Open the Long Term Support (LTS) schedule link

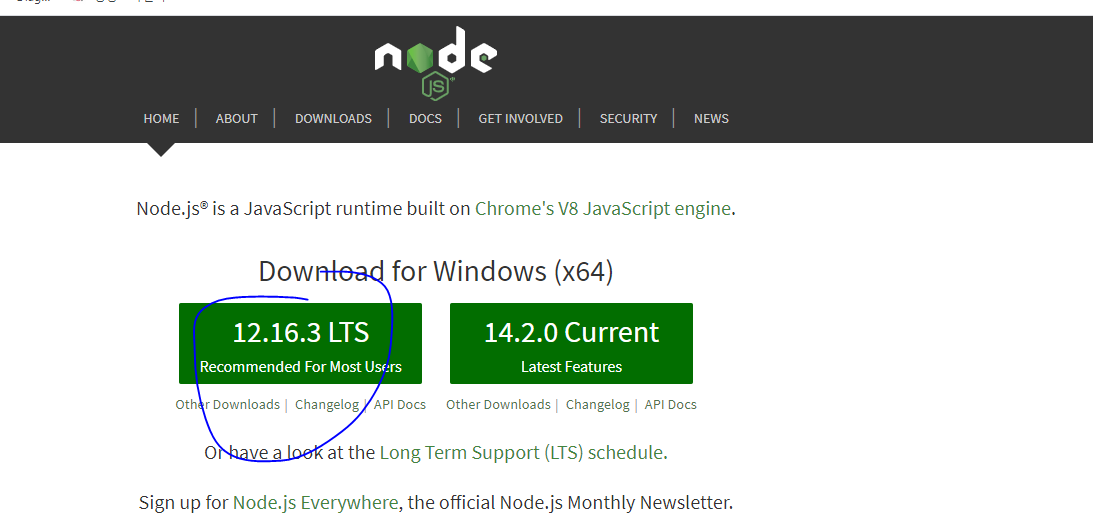(x=521, y=453)
